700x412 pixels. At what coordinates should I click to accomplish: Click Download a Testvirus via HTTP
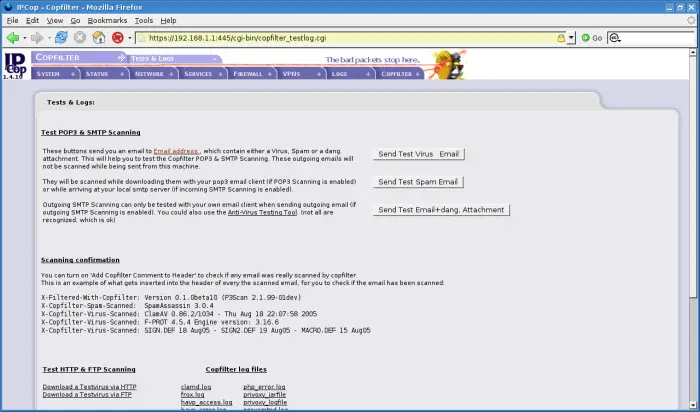[90, 387]
